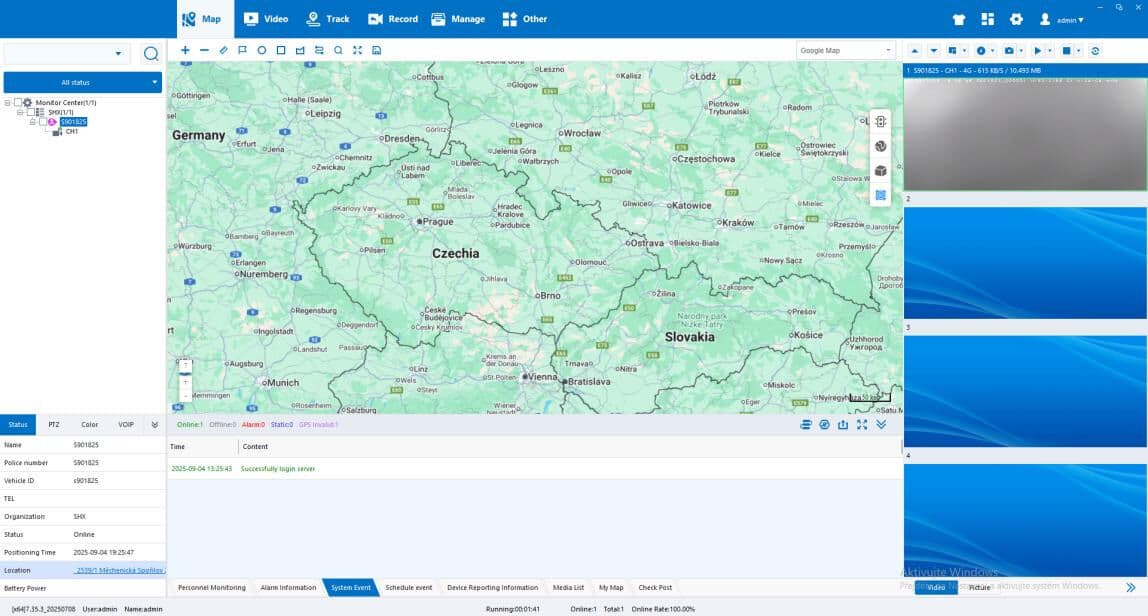The width and height of the screenshot is (1148, 616).
Task: Click the search button next to device search field
Action: click(x=151, y=53)
